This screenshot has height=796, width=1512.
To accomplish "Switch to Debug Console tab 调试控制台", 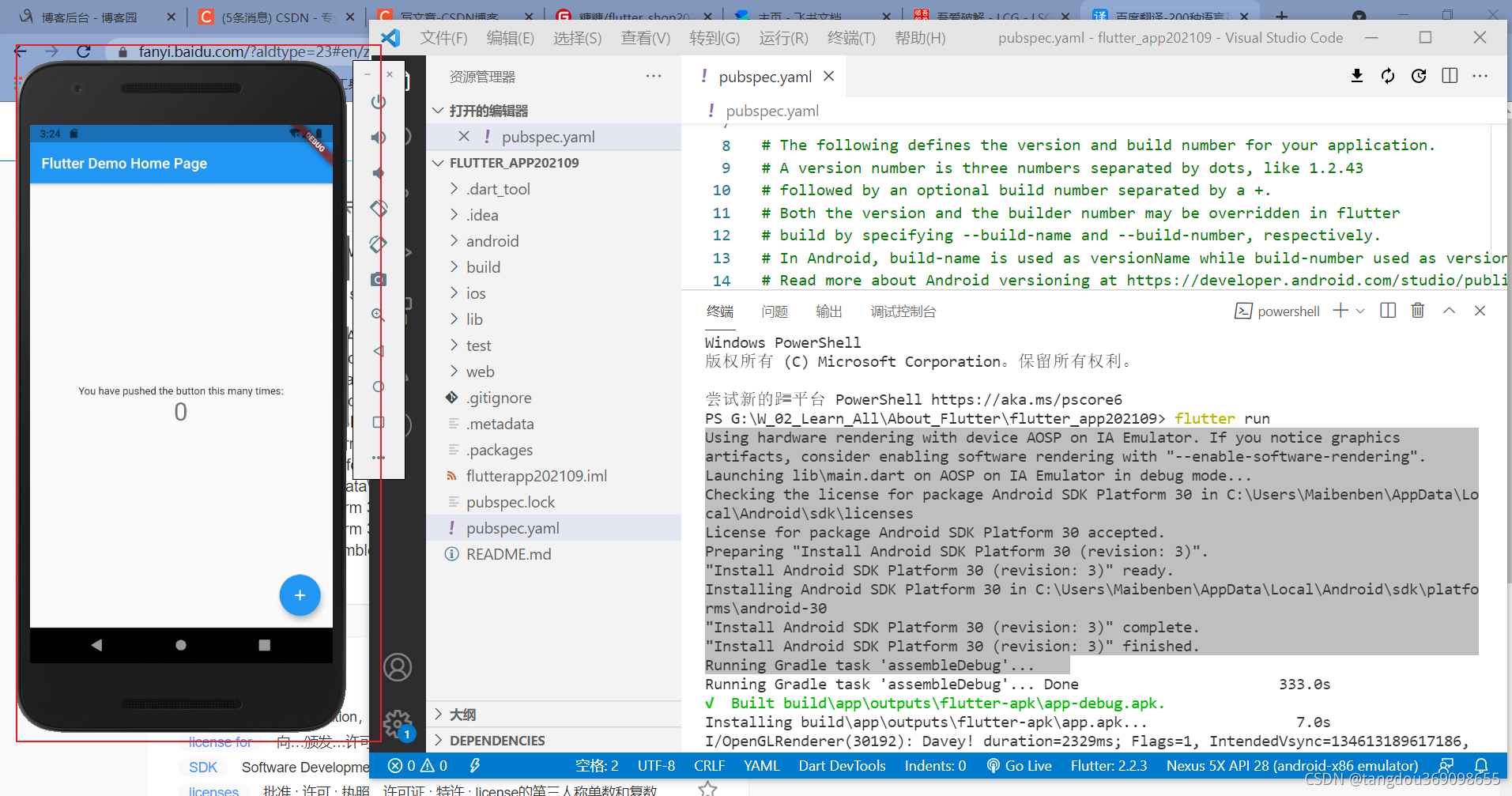I will tap(903, 311).
